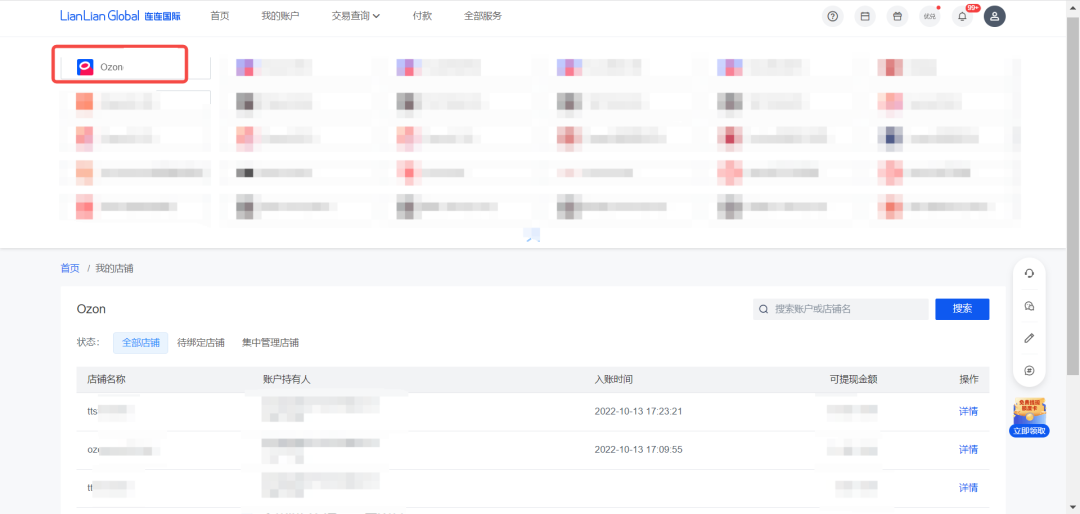
Task: Go to 全部服务 in top navigation
Action: point(483,16)
